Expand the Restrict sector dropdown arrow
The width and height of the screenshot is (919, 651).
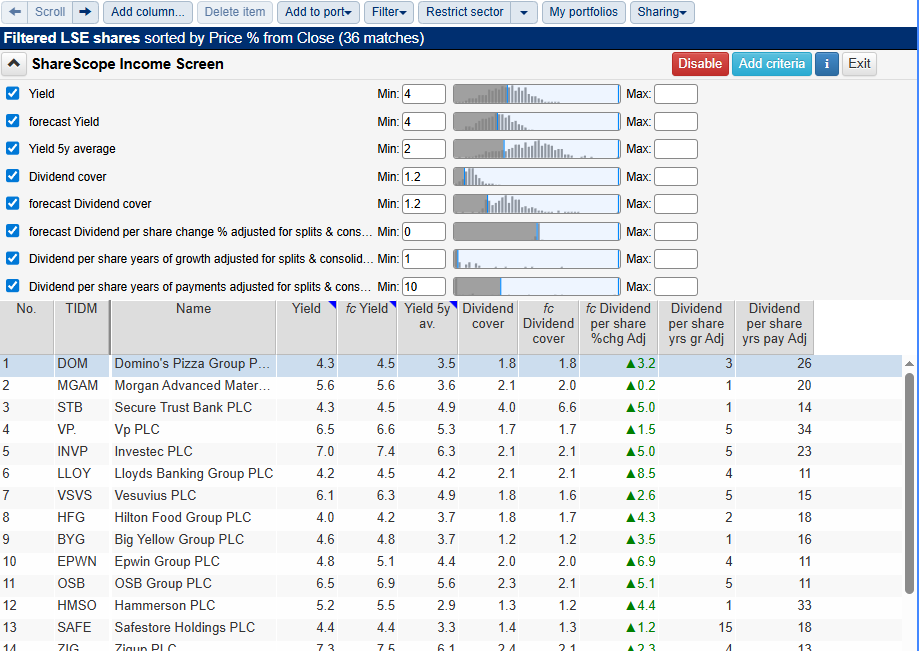pos(524,12)
